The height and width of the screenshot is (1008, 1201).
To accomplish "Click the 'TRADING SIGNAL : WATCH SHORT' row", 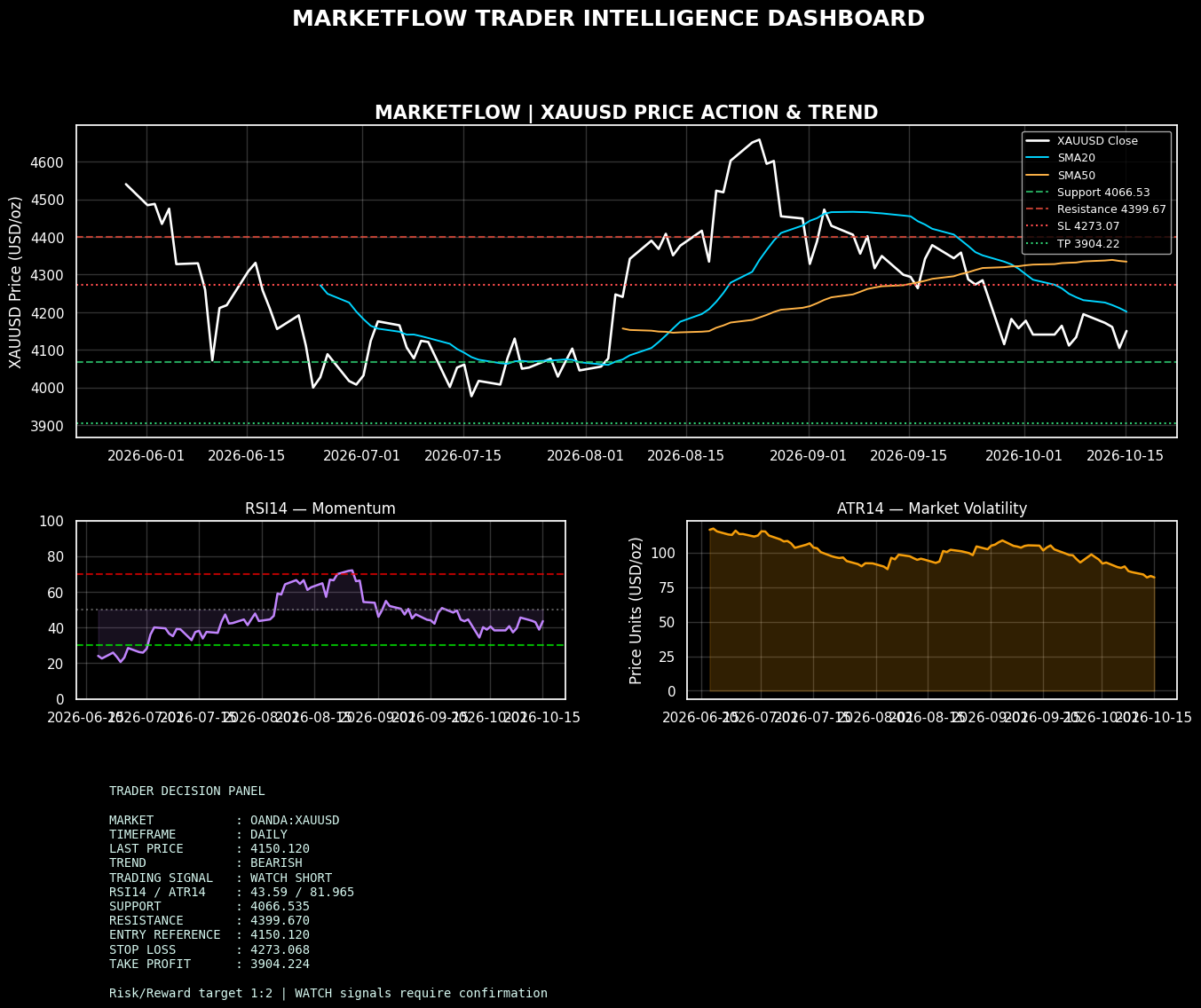I will (221, 878).
